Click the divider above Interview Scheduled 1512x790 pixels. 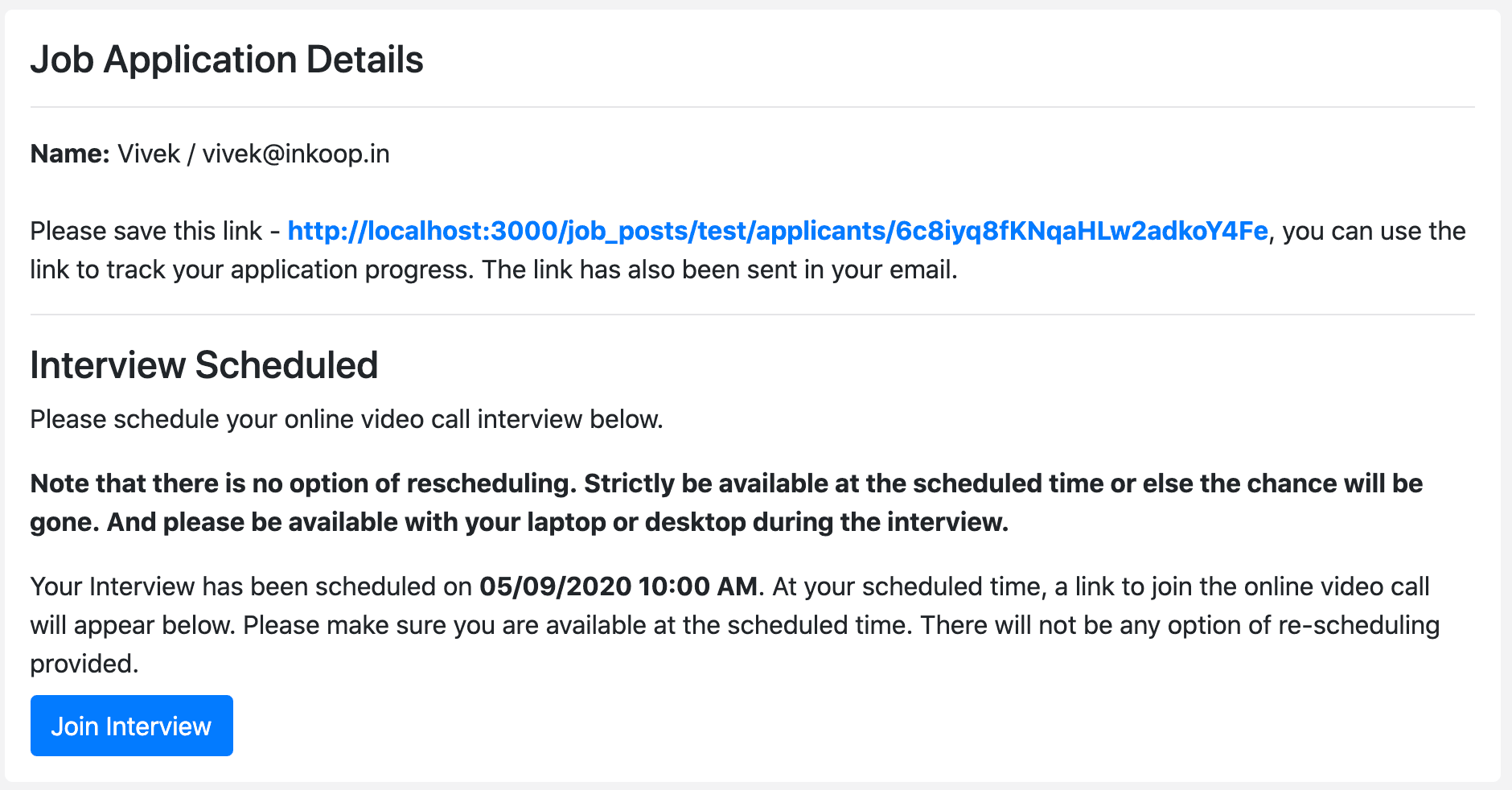(x=753, y=315)
